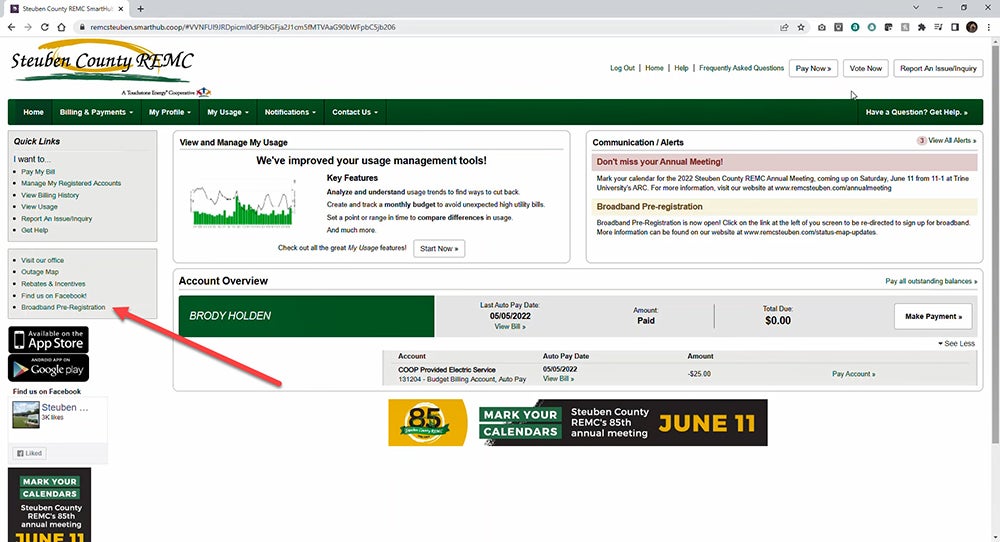Open Chrome three-dot menu
Viewport: 1000px width, 542px height.
tap(989, 27)
